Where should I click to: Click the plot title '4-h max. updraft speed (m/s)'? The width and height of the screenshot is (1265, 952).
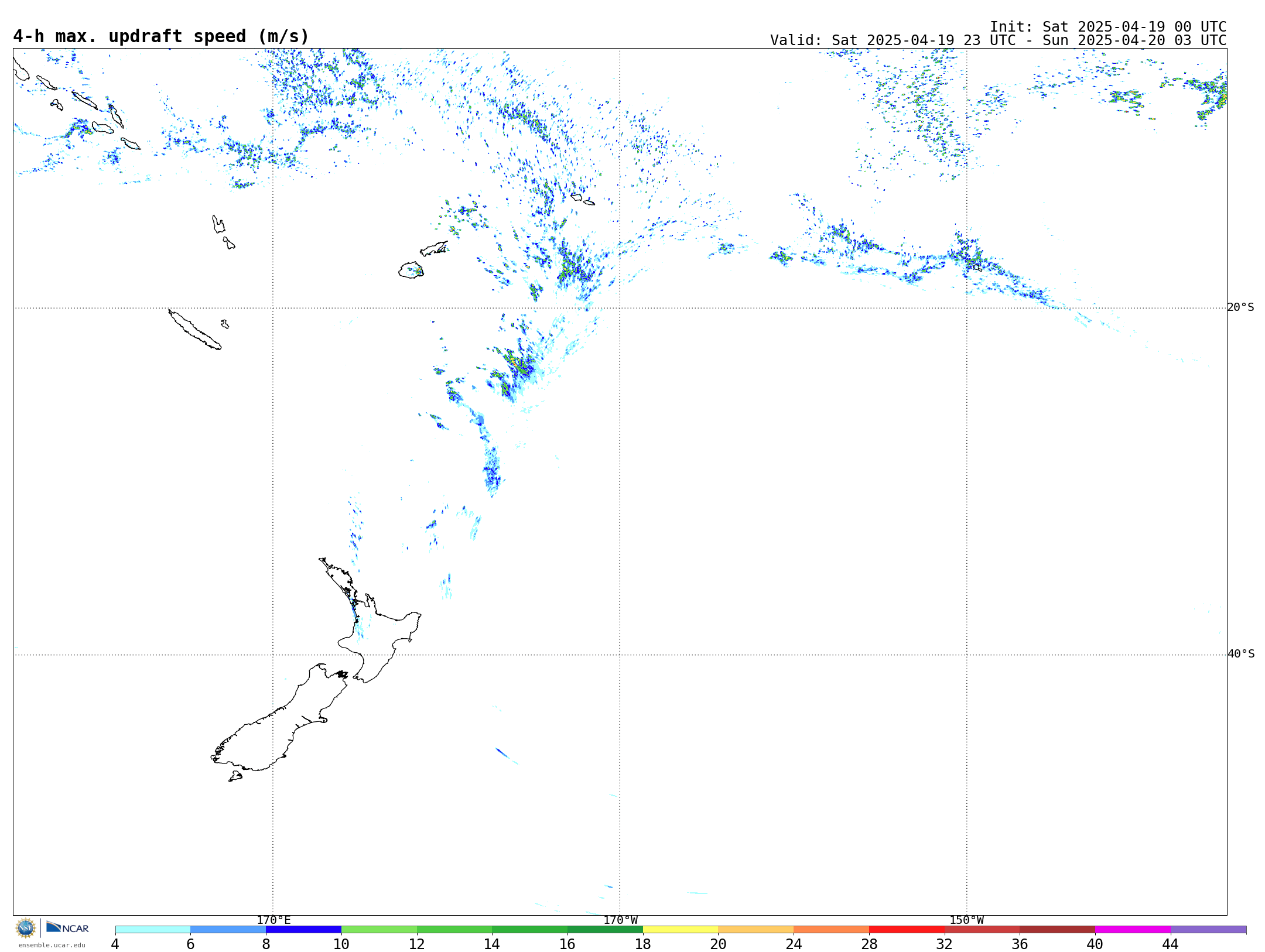(x=161, y=36)
